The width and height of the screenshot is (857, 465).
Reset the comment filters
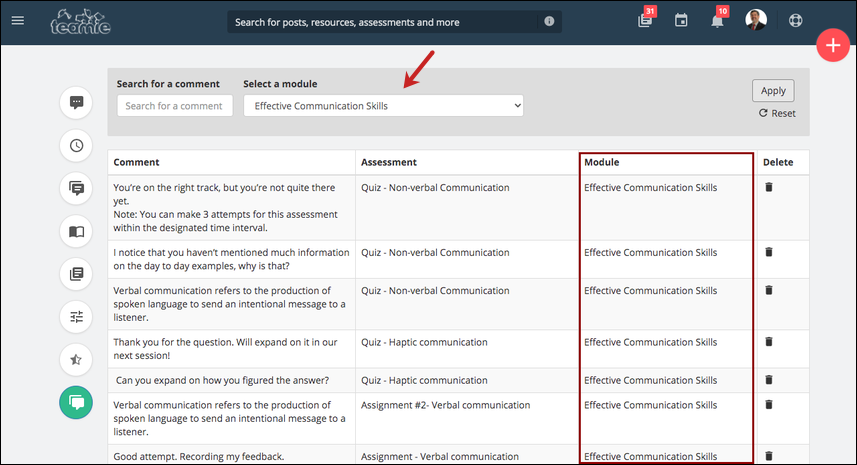point(777,113)
